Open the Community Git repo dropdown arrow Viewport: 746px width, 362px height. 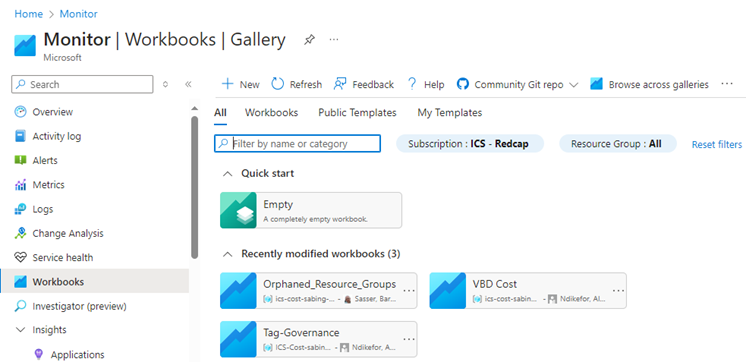pyautogui.click(x=574, y=85)
